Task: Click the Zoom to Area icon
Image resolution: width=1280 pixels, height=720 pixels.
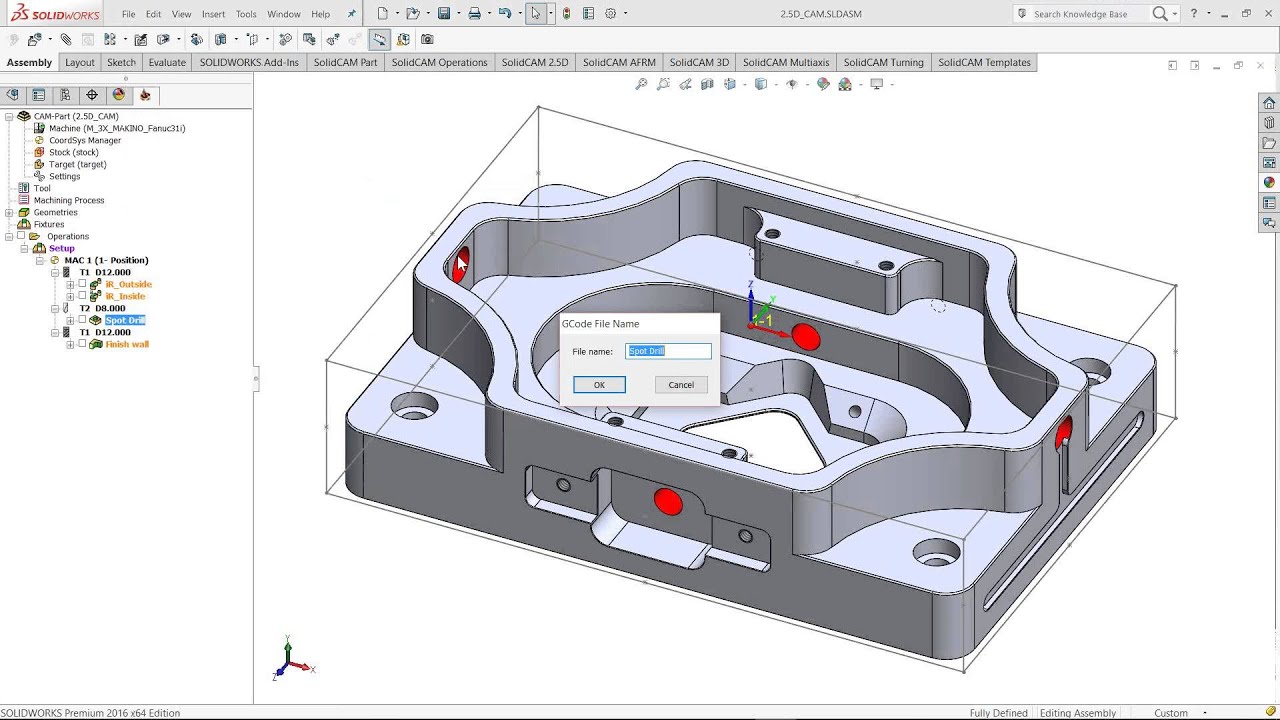Action: tap(663, 84)
